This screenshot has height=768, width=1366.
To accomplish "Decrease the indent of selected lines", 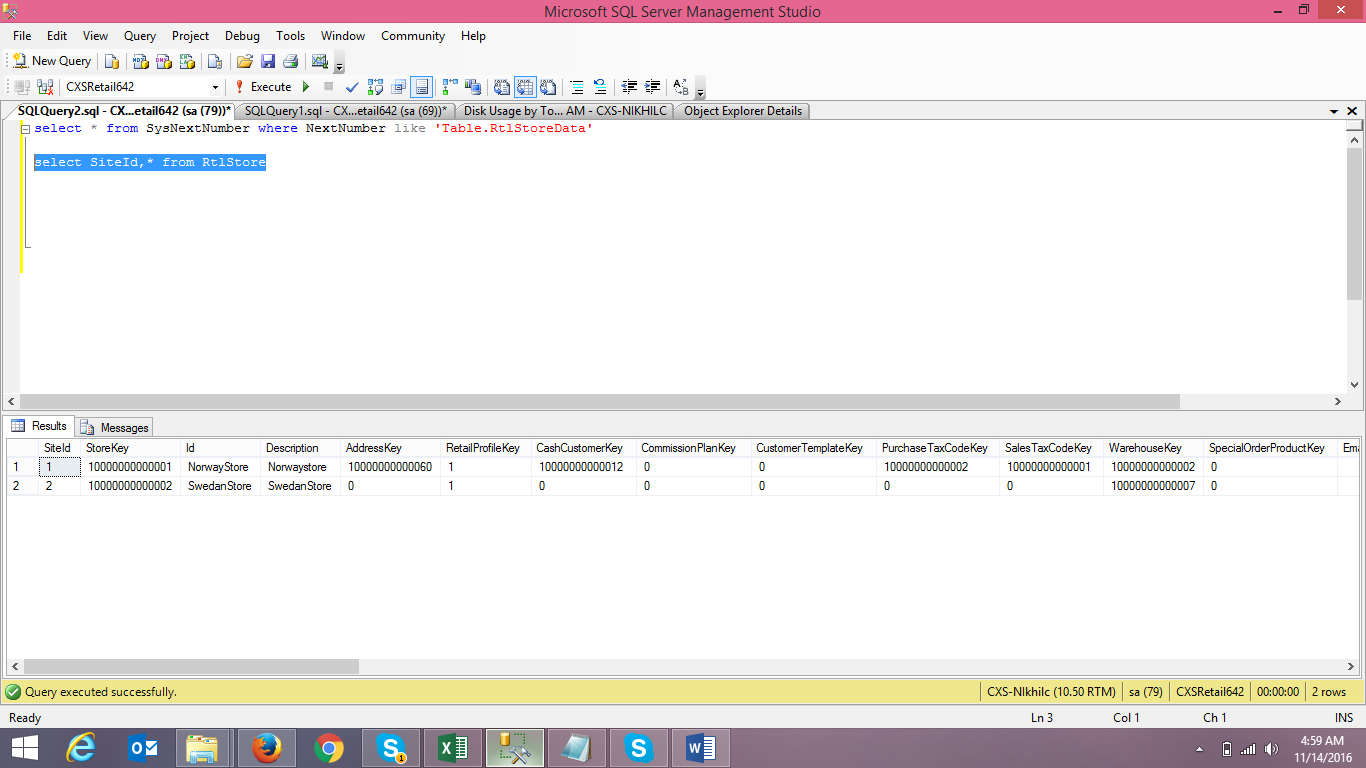I will coord(629,87).
